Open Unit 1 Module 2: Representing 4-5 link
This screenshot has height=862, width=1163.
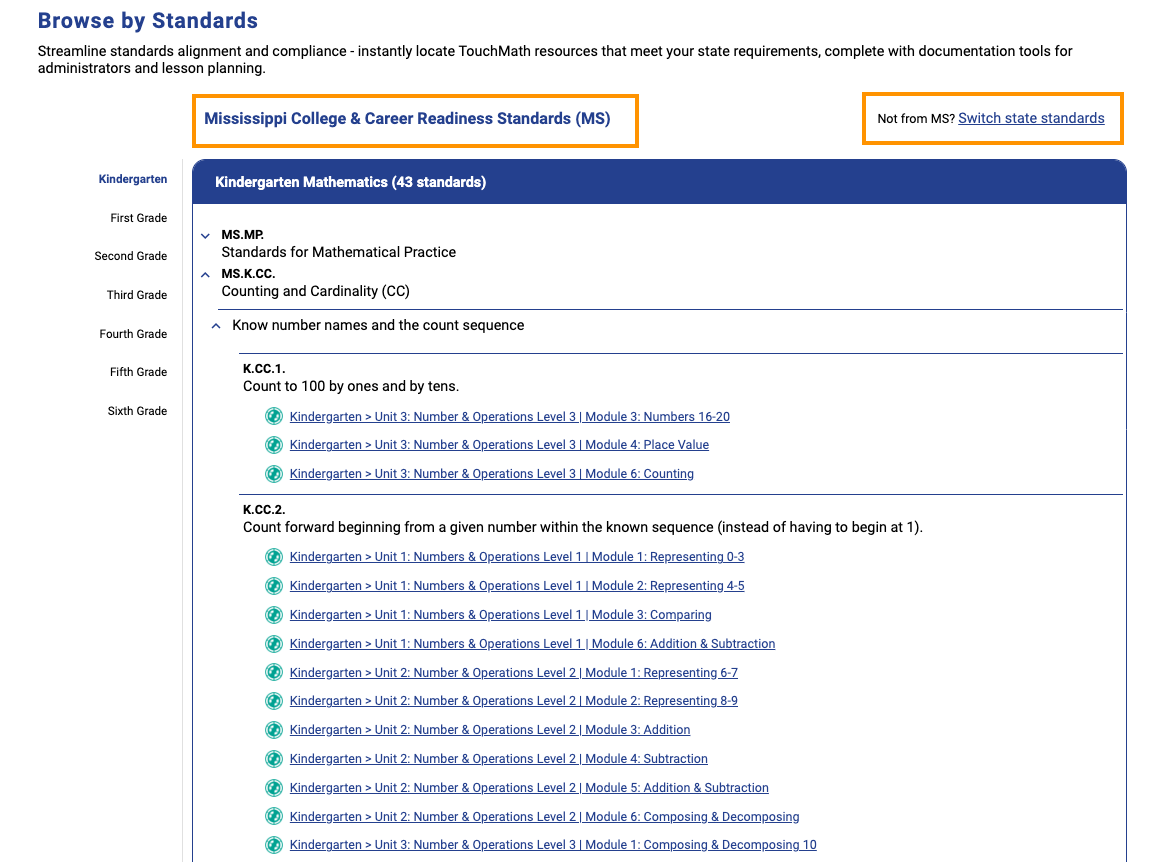click(x=517, y=586)
